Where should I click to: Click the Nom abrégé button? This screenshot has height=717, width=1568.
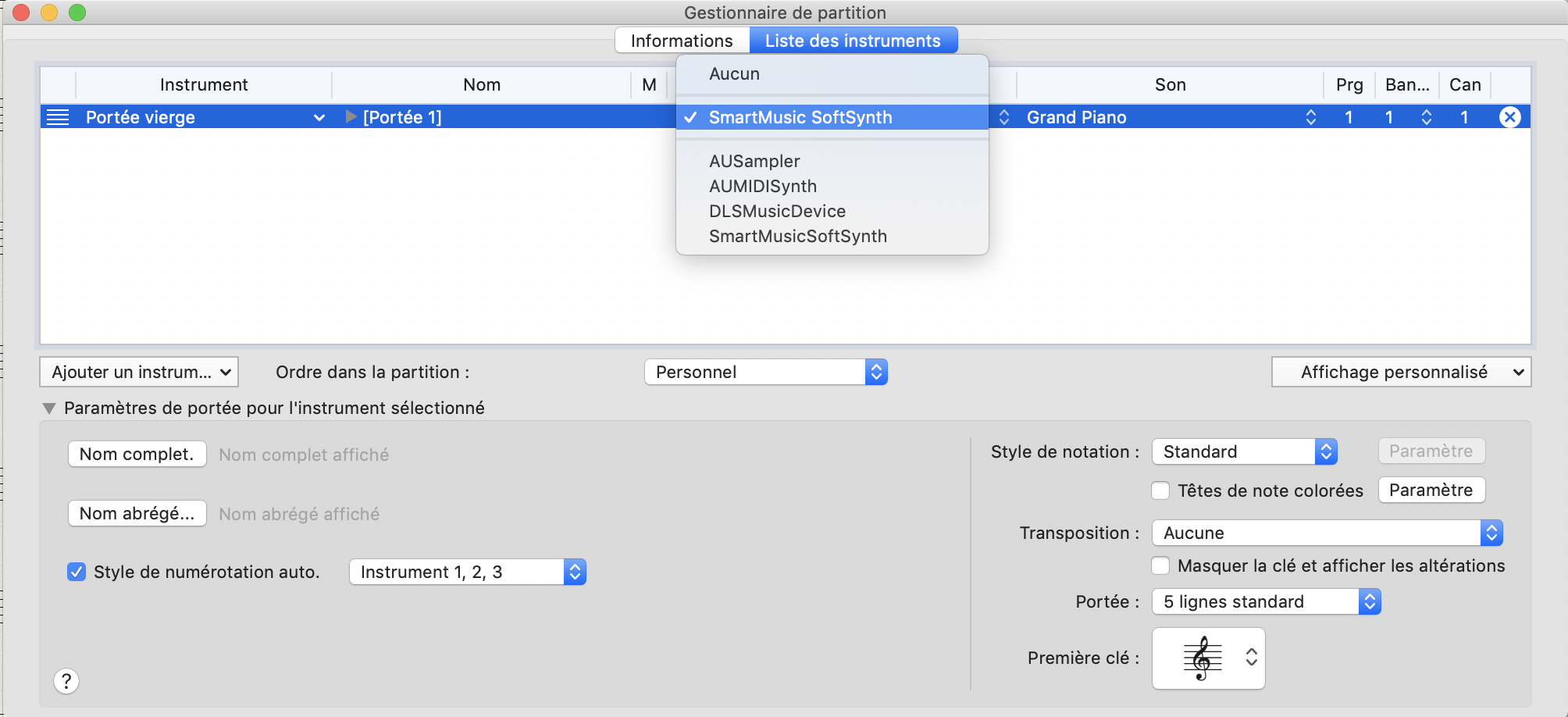click(x=137, y=513)
